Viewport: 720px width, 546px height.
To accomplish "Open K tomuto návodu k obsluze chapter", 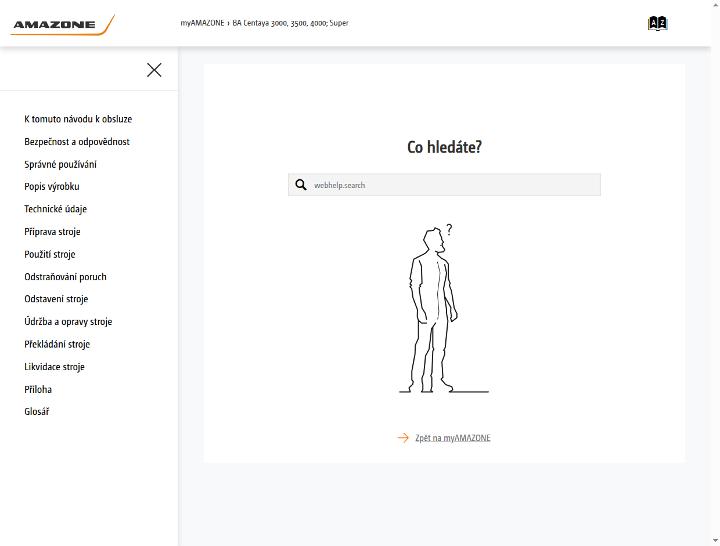I will click(78, 119).
